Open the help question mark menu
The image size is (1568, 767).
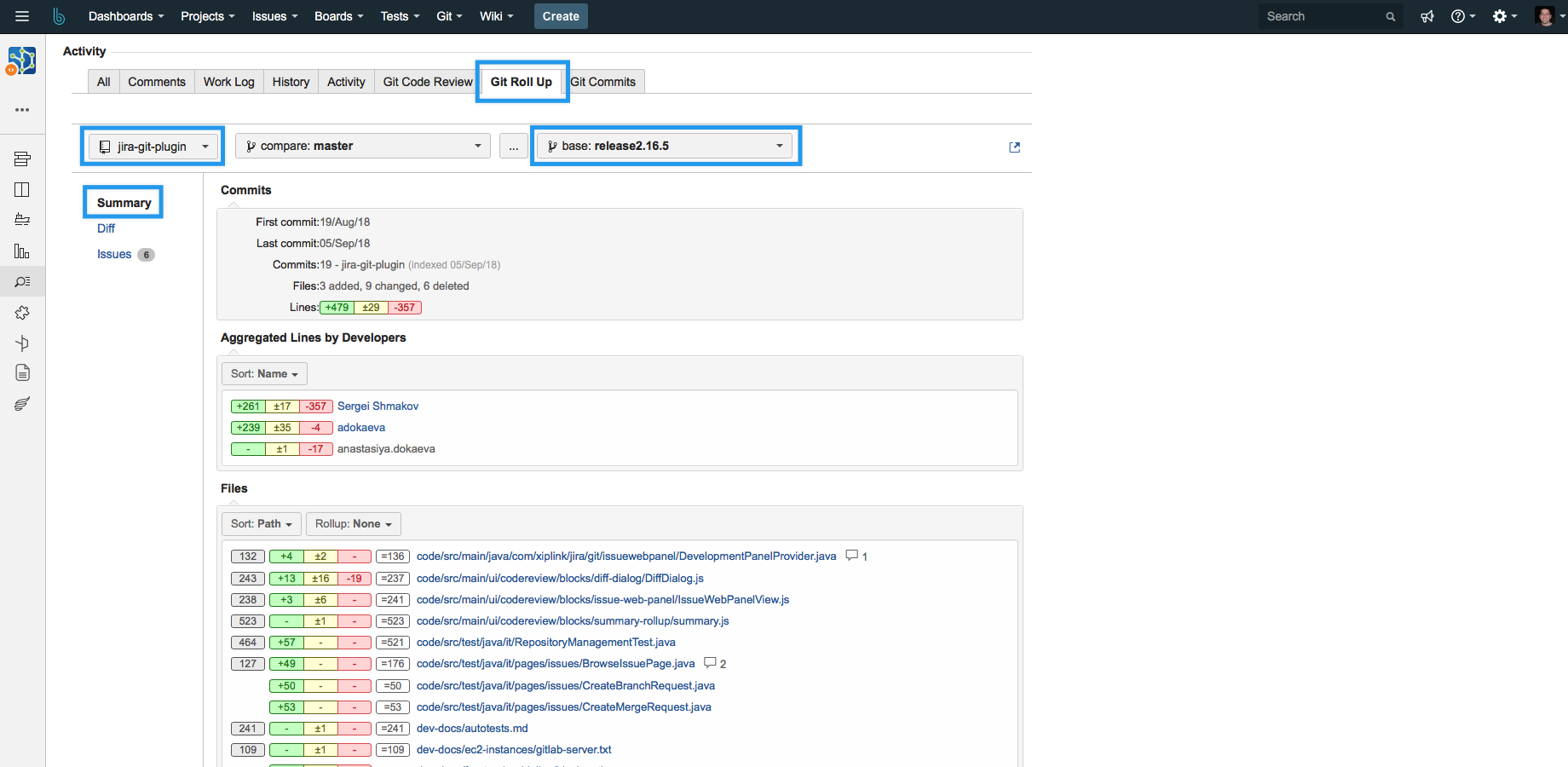pos(1461,16)
